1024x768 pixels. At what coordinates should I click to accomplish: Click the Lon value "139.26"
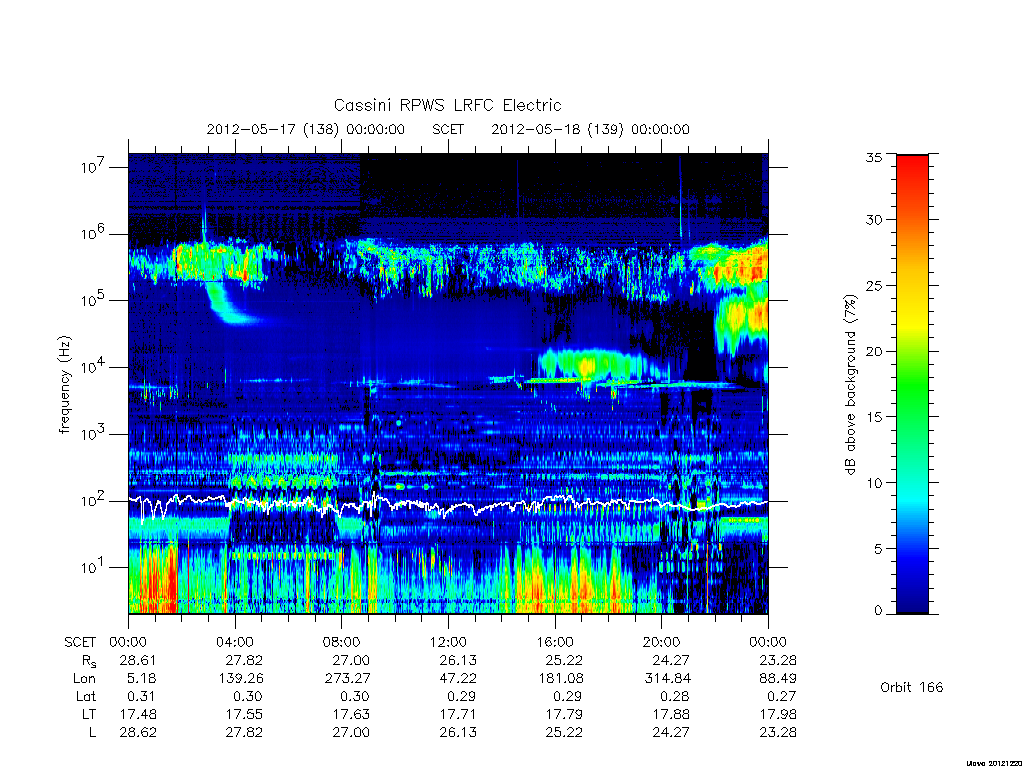click(x=241, y=679)
